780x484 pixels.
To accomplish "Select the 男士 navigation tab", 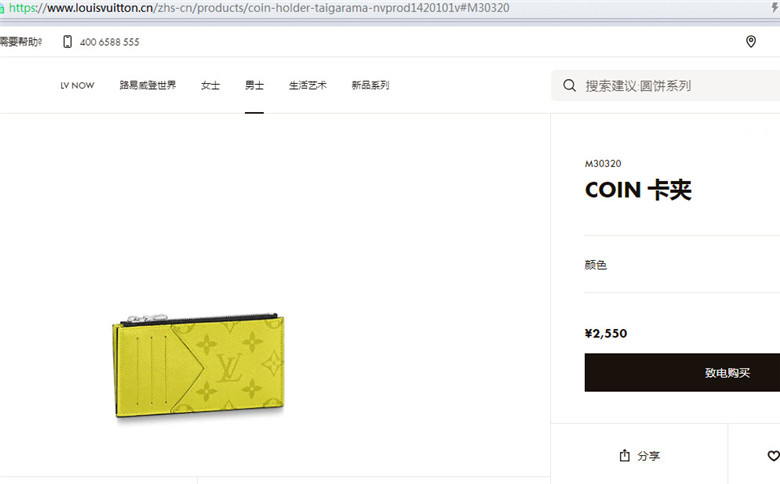I will coord(254,86).
